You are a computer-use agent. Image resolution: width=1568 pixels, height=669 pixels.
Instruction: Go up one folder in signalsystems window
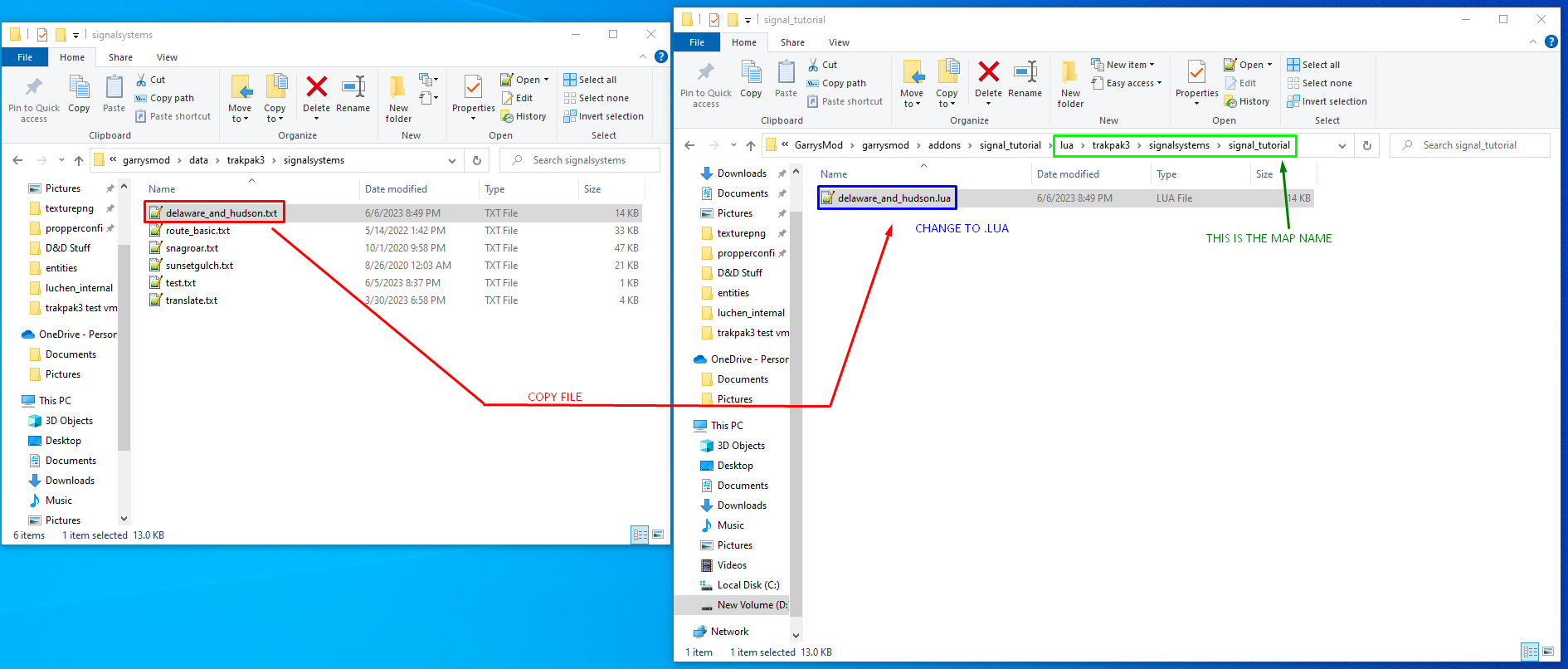(79, 160)
